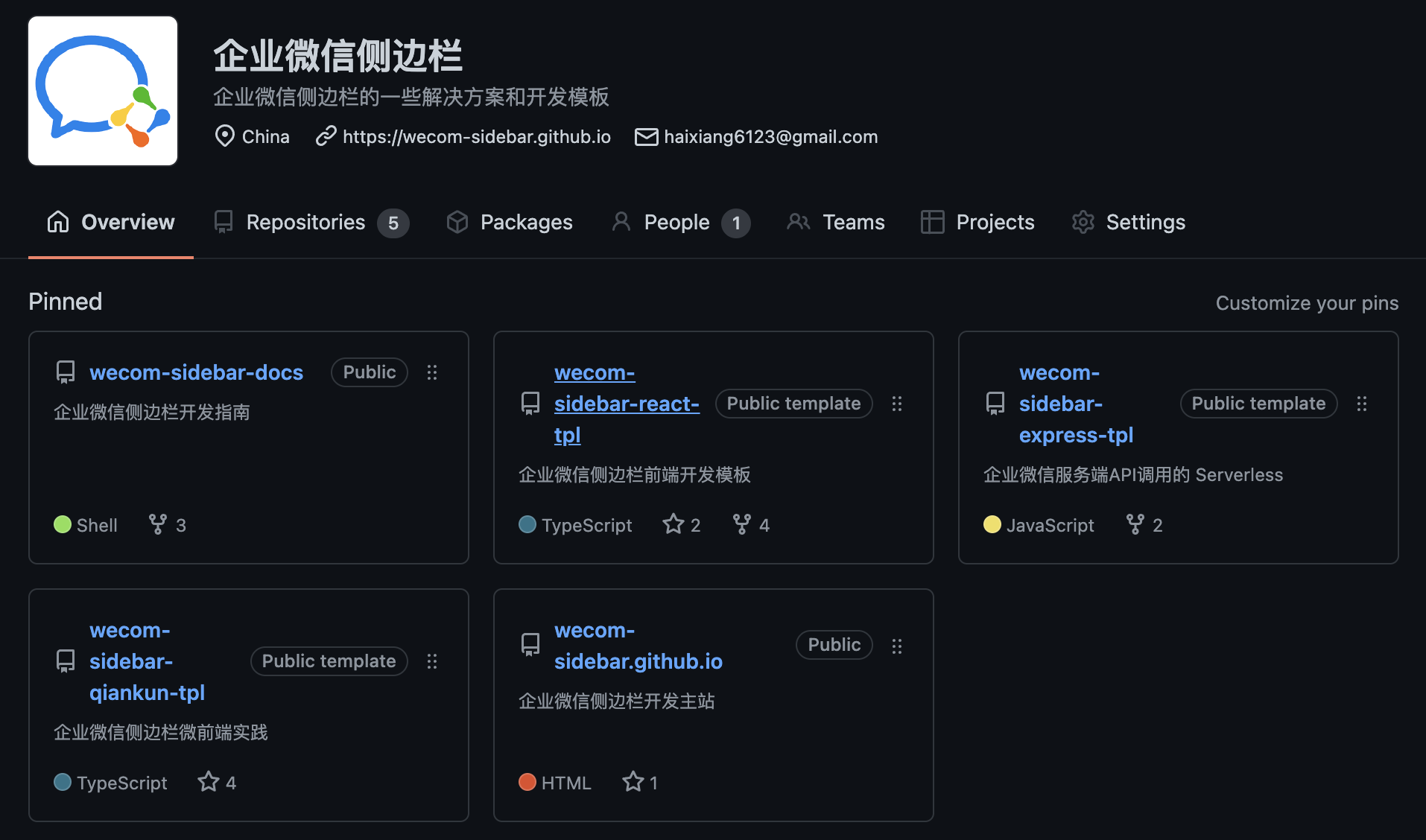This screenshot has height=840, width=1426.
Task: Go to the People tab
Action: [681, 223]
